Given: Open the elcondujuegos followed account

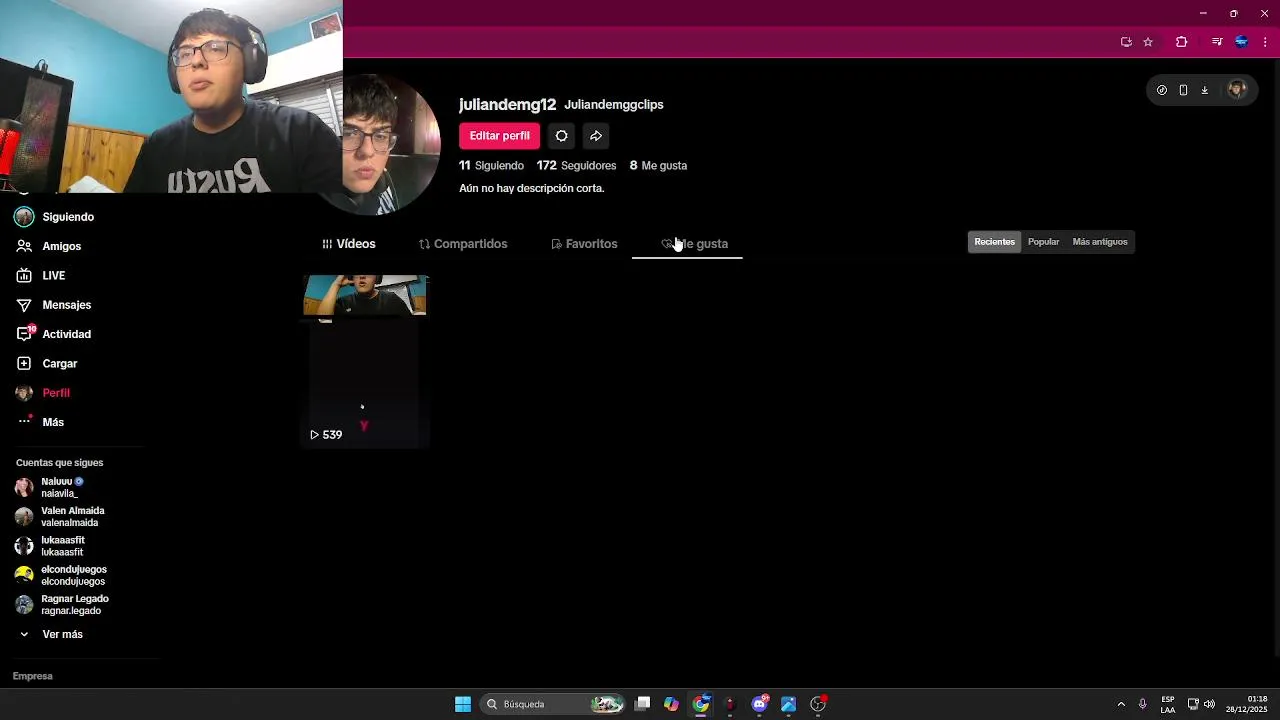Looking at the screenshot, I should (x=60, y=575).
